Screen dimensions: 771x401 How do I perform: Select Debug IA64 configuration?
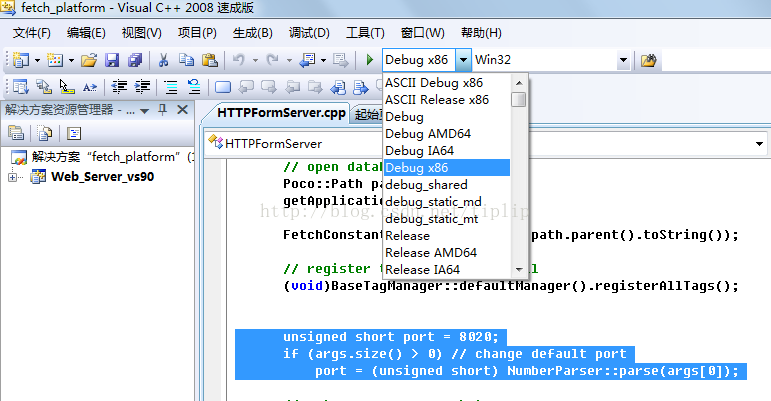[x=447, y=150]
